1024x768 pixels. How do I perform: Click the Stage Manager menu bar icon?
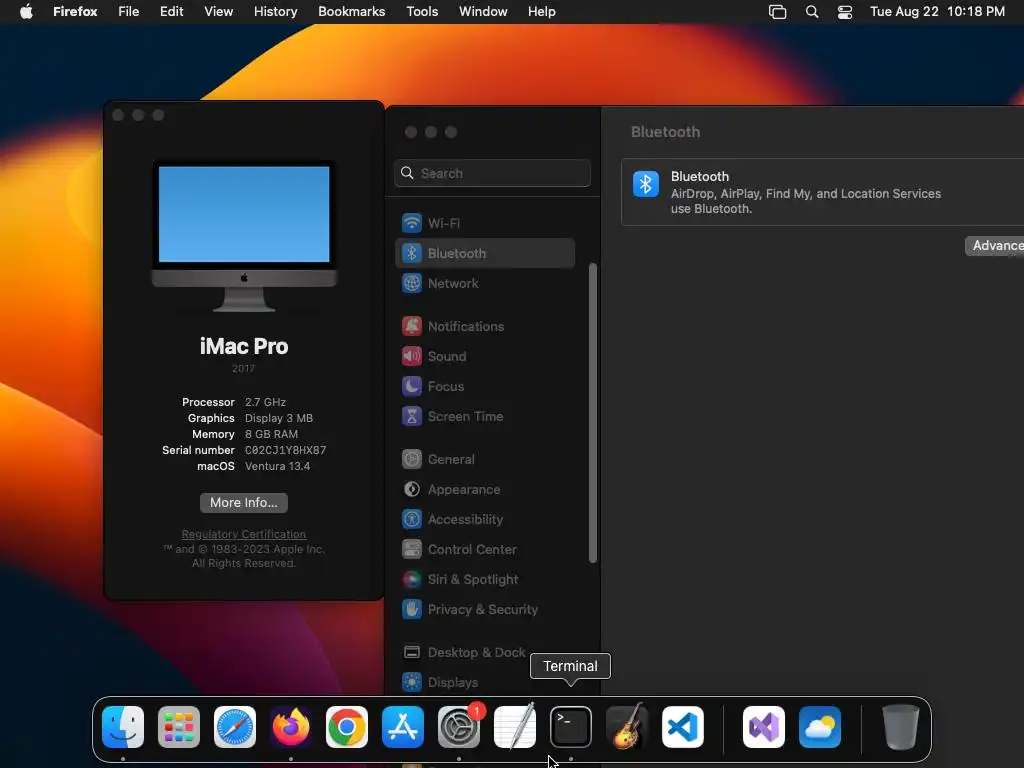777,12
